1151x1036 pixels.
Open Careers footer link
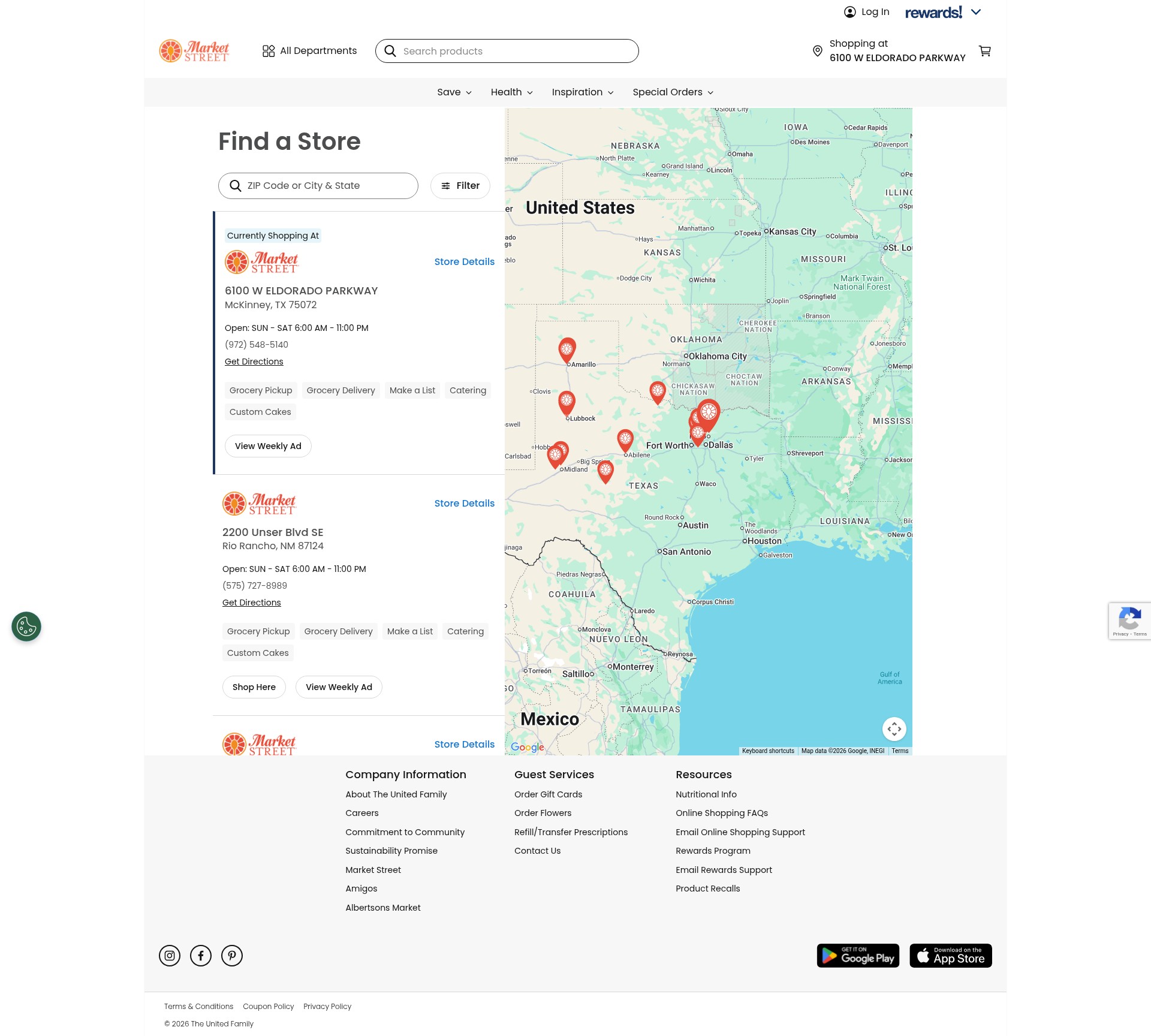tap(362, 813)
